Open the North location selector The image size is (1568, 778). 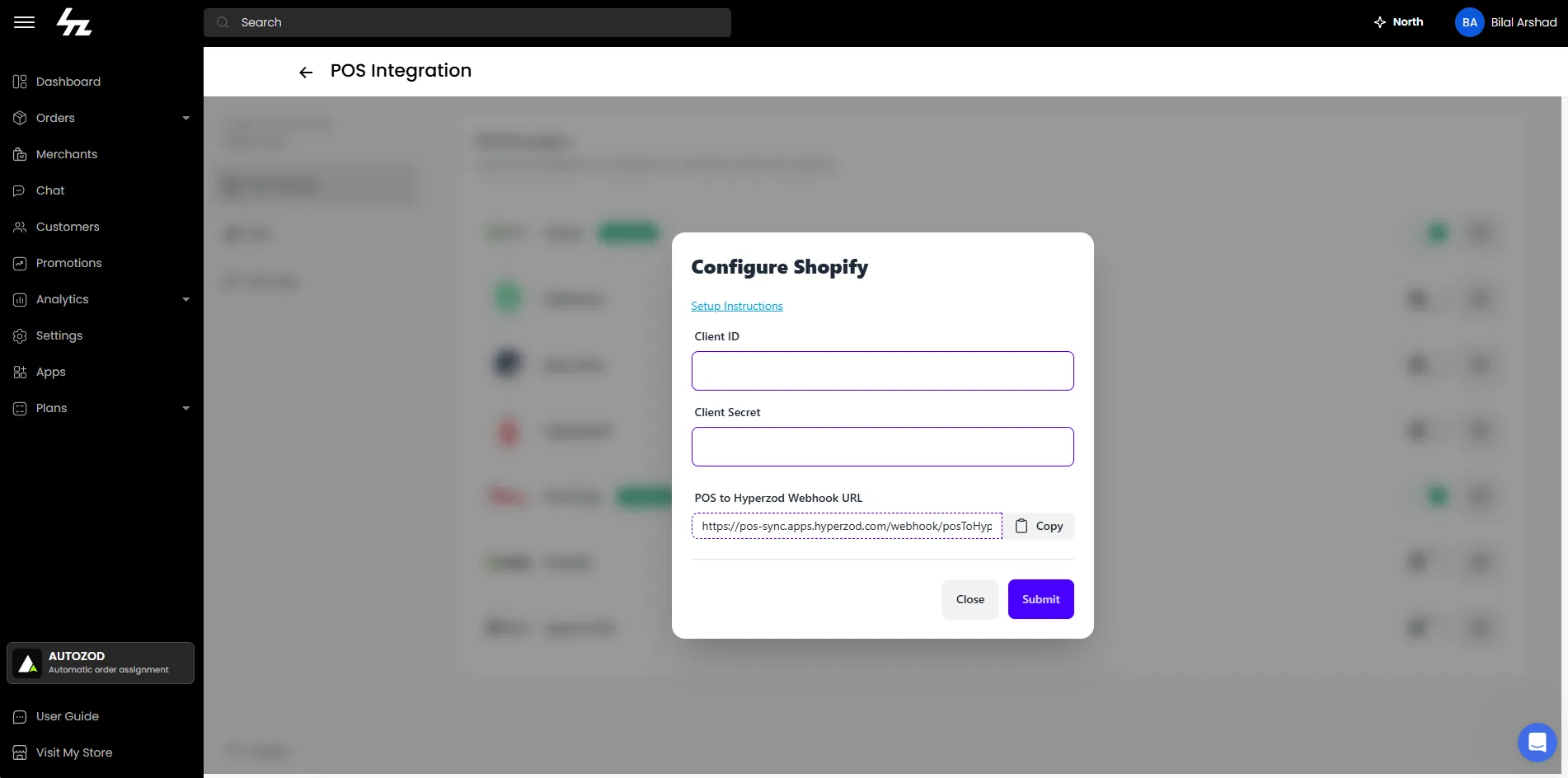point(1399,22)
